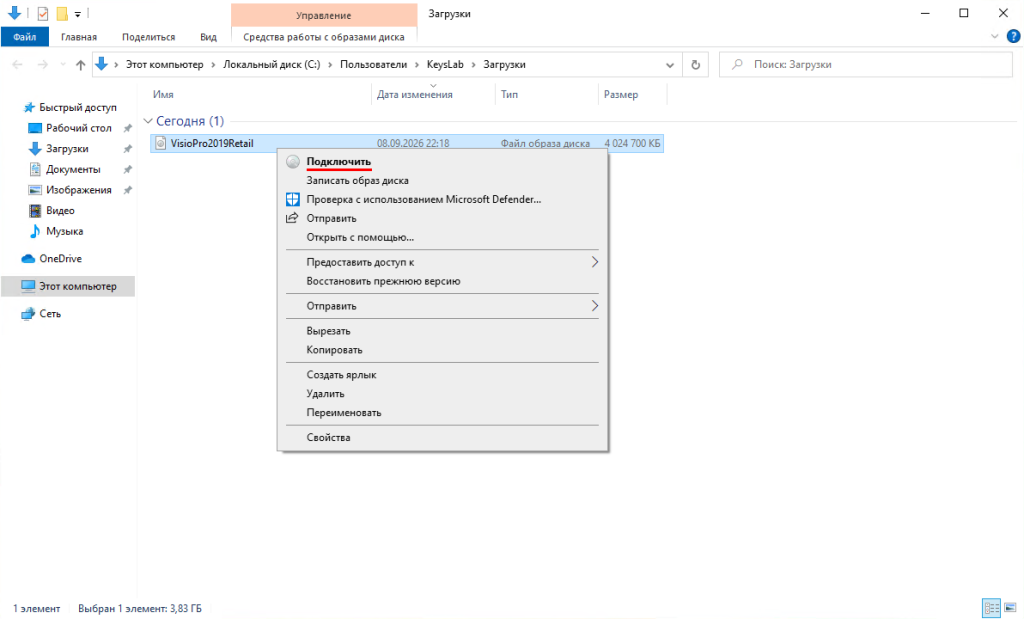Click the share icon beside Отправить
The image size is (1024, 619).
(292, 218)
